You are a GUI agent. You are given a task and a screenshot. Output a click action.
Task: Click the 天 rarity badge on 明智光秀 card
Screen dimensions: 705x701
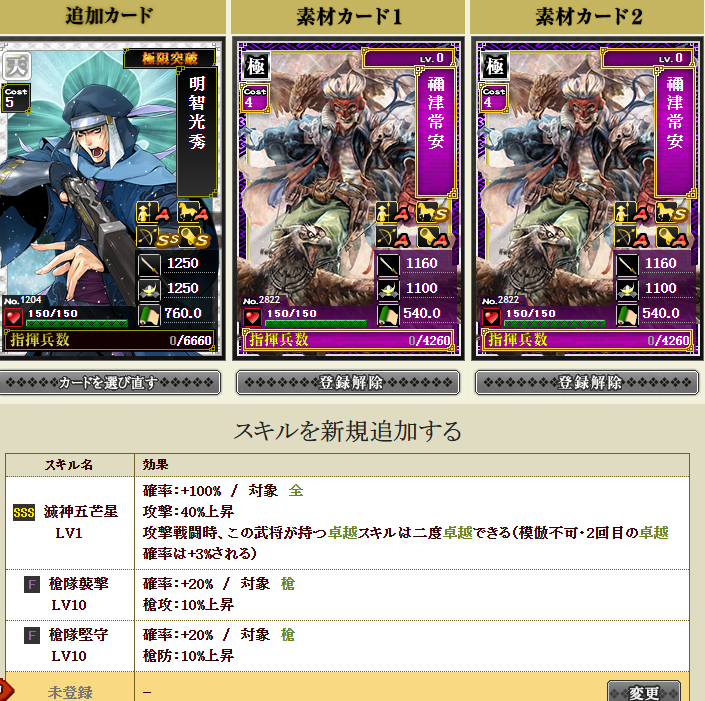coord(17,66)
